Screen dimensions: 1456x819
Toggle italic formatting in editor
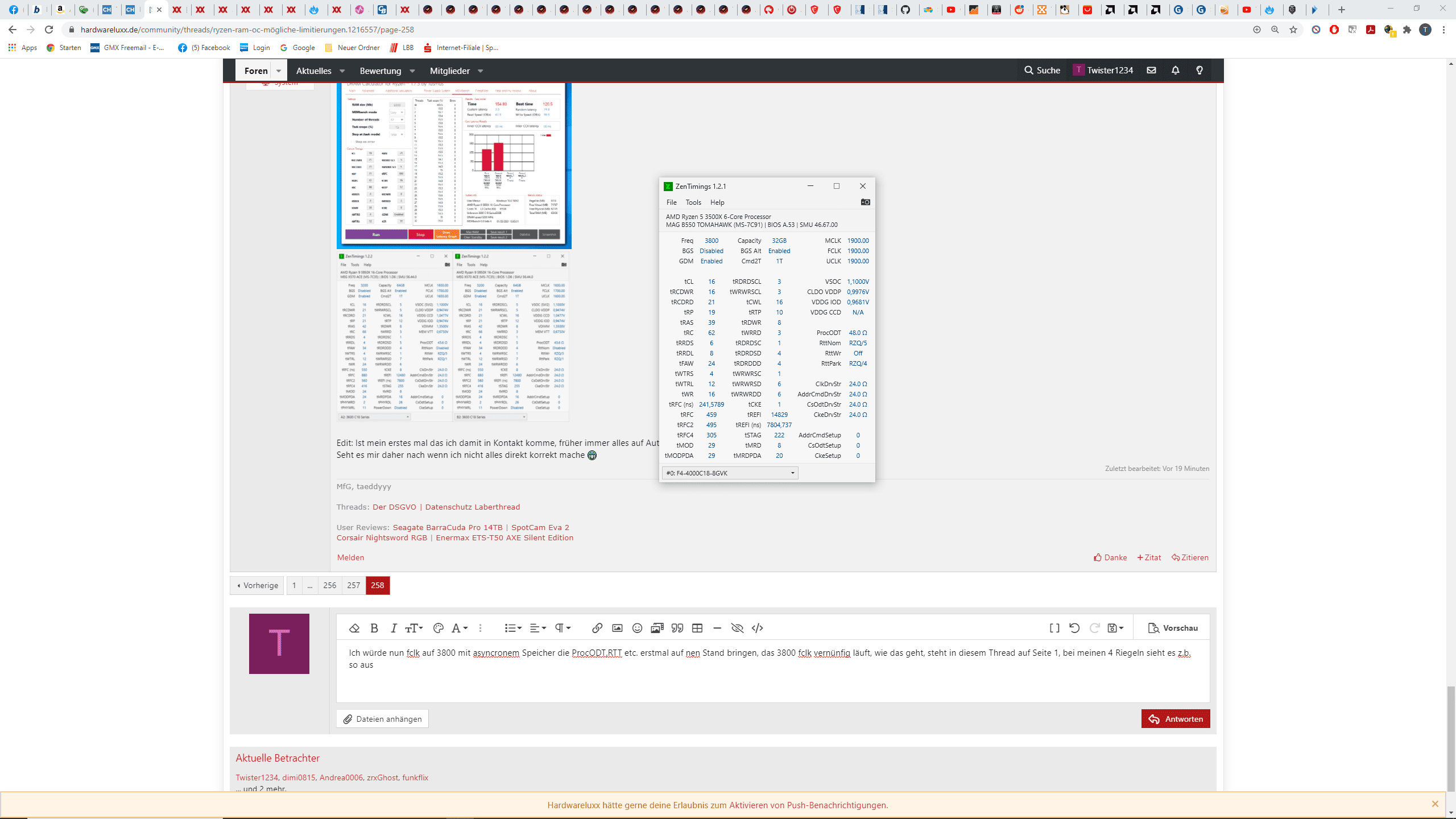pos(394,628)
